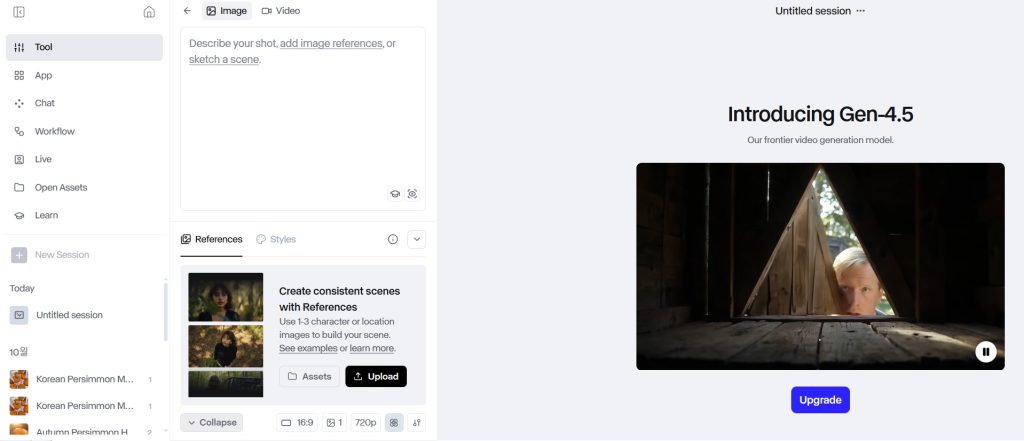Open the advanced settings sliders icon

(417, 423)
